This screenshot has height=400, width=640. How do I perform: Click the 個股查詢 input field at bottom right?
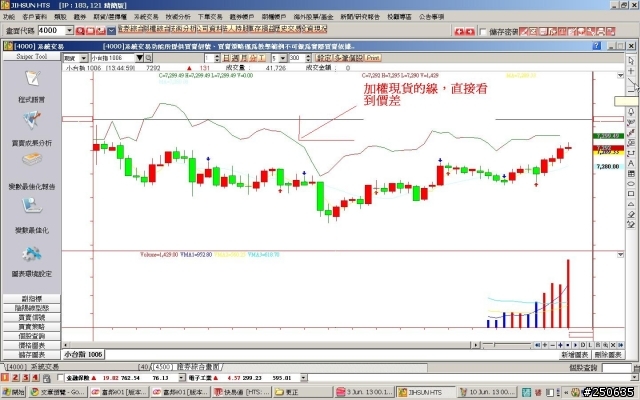click(x=617, y=368)
